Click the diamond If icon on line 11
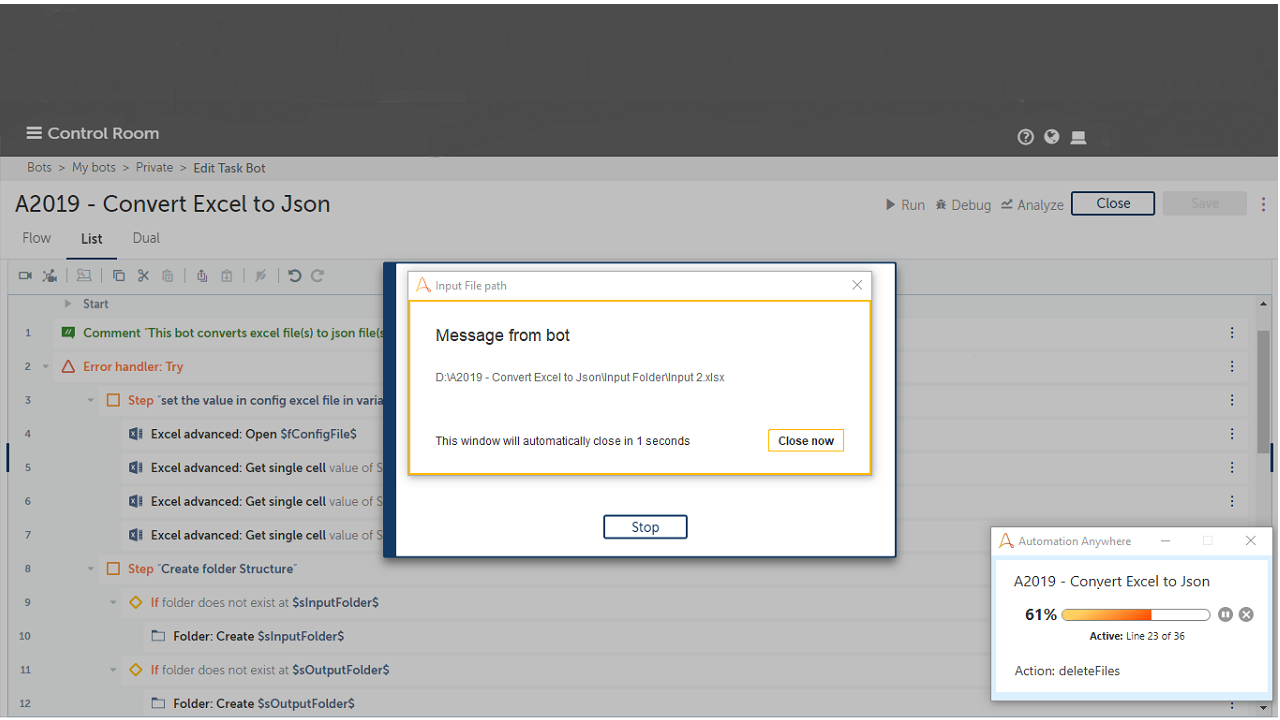The height and width of the screenshot is (720, 1280). pos(136,670)
